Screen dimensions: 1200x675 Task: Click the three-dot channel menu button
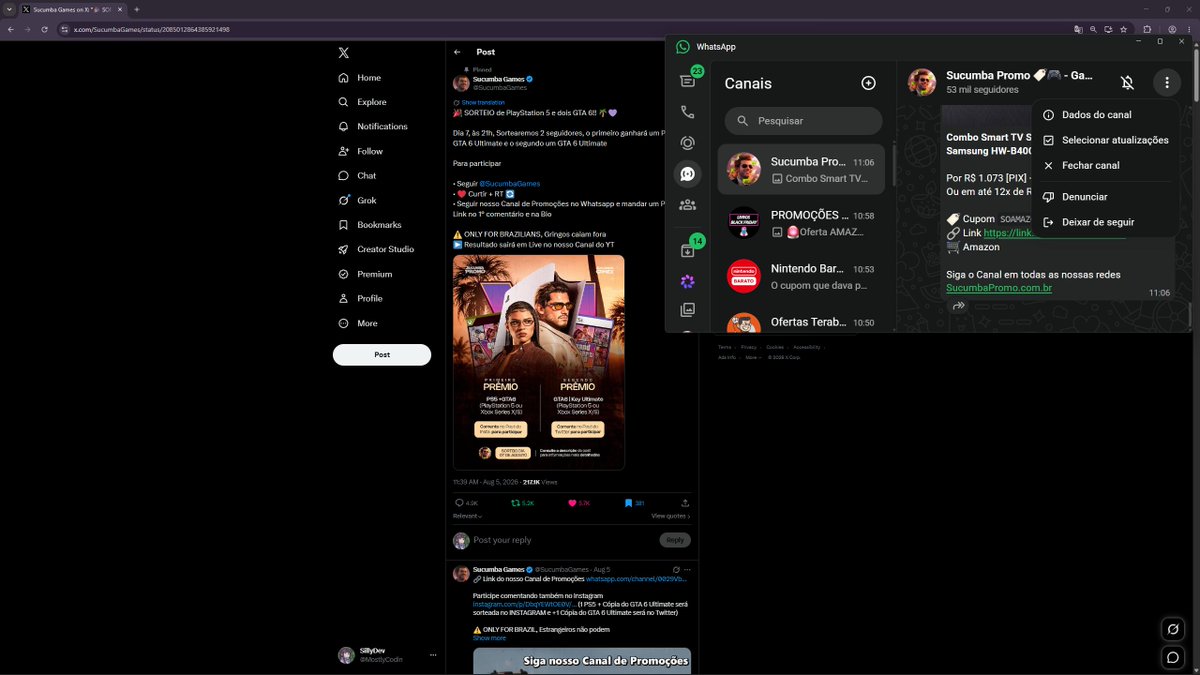click(1166, 83)
